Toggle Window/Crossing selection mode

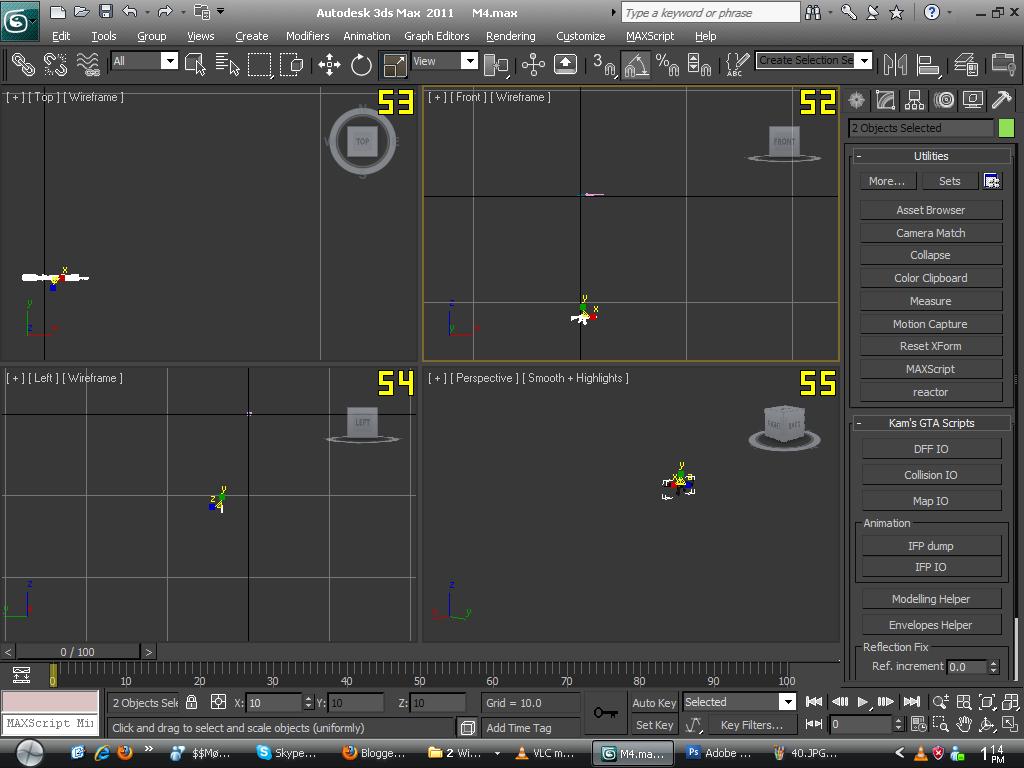coord(291,64)
